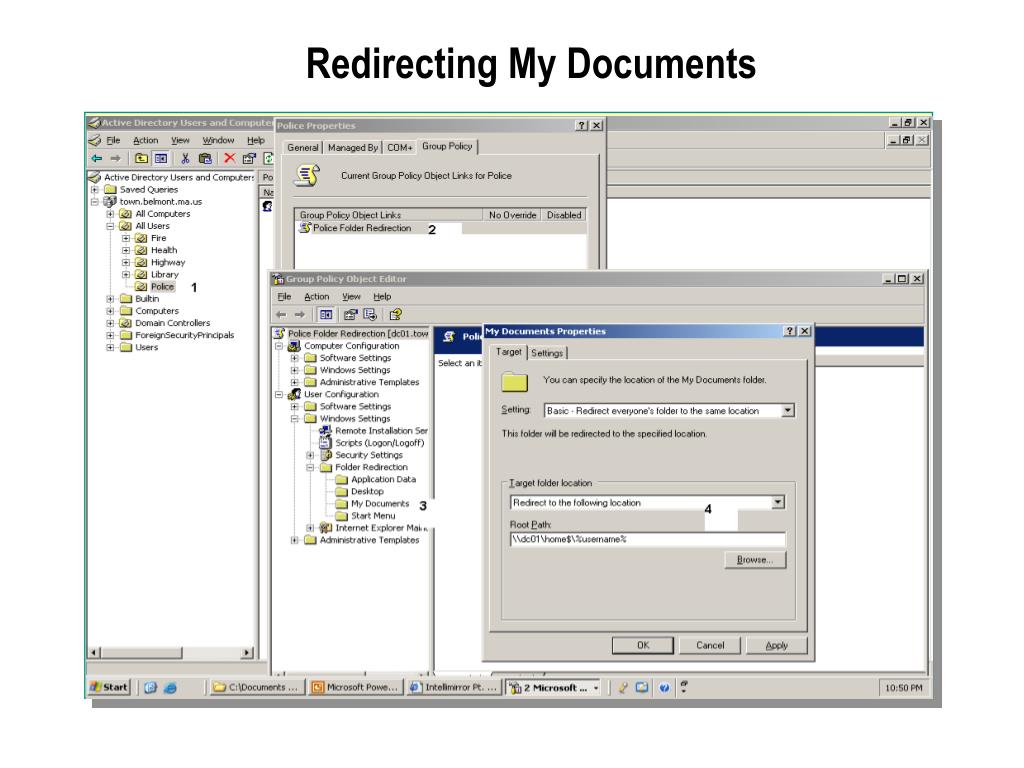Click Internet Explorer quick launch icon in taskbar
This screenshot has height=768, width=1024.
tap(170, 688)
